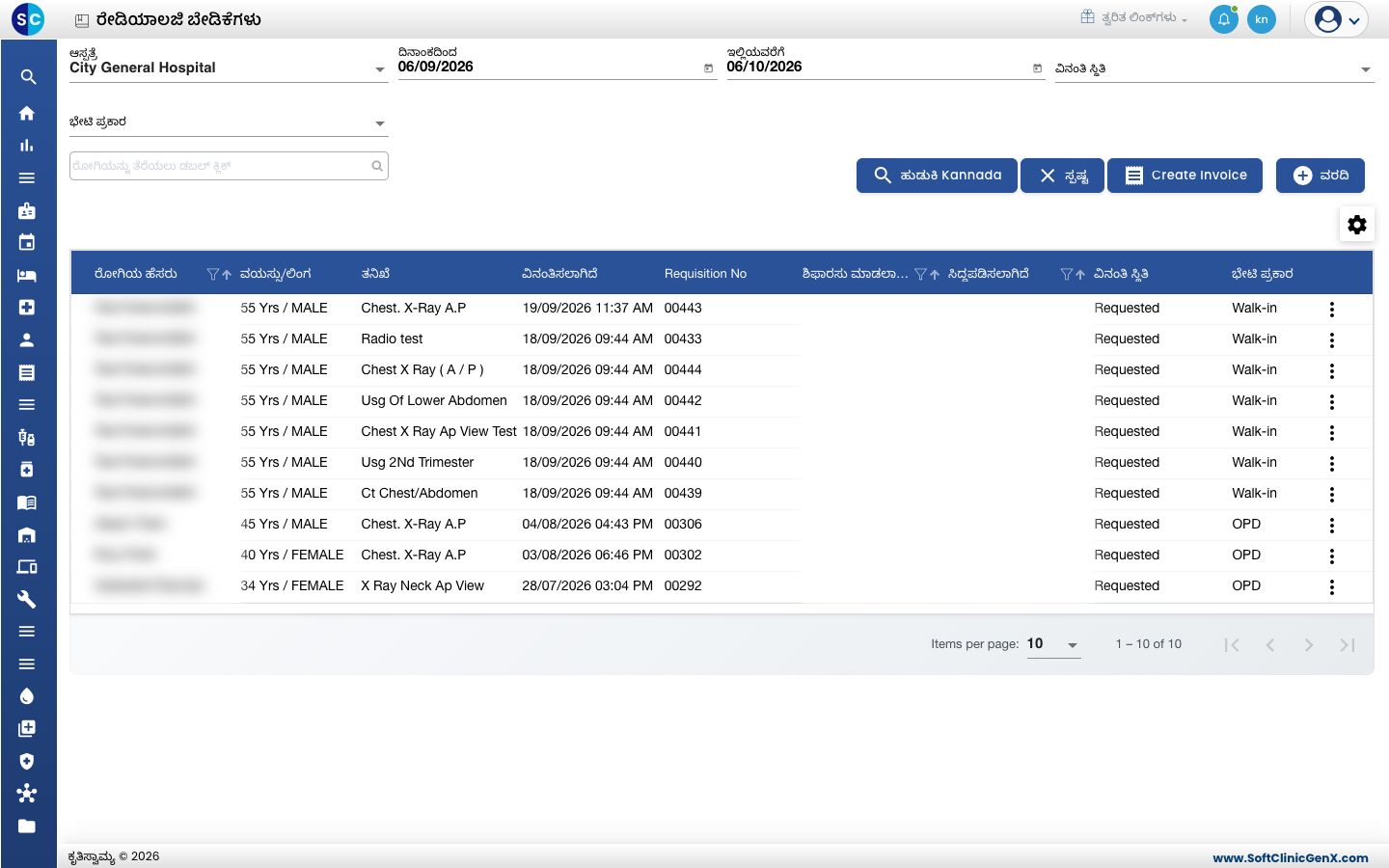This screenshot has height=868, width=1389.
Task: Click the ಸ್ಪಷ್ಟ clear button
Action: click(1062, 176)
